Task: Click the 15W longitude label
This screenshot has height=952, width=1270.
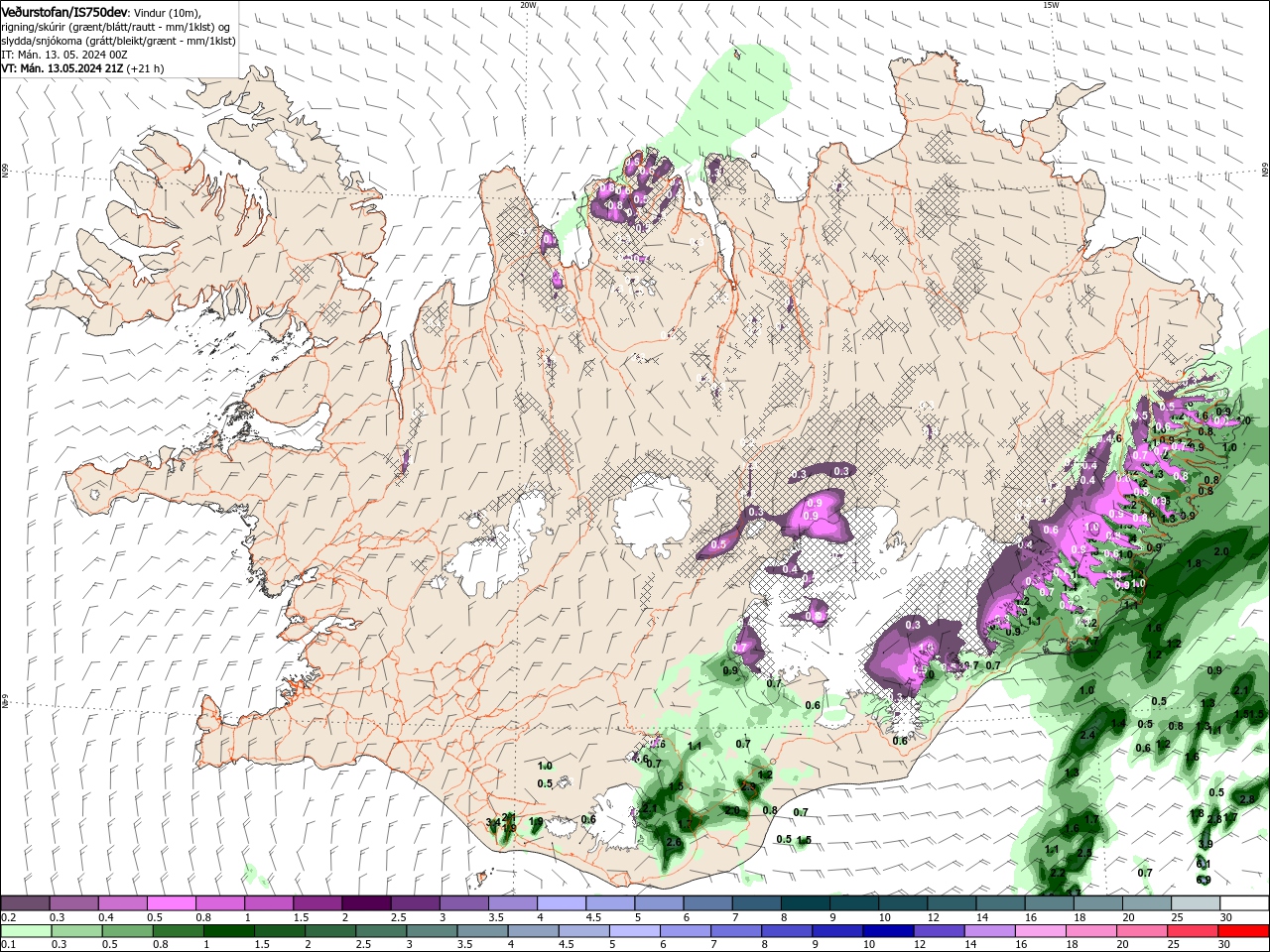Action: point(1051,5)
